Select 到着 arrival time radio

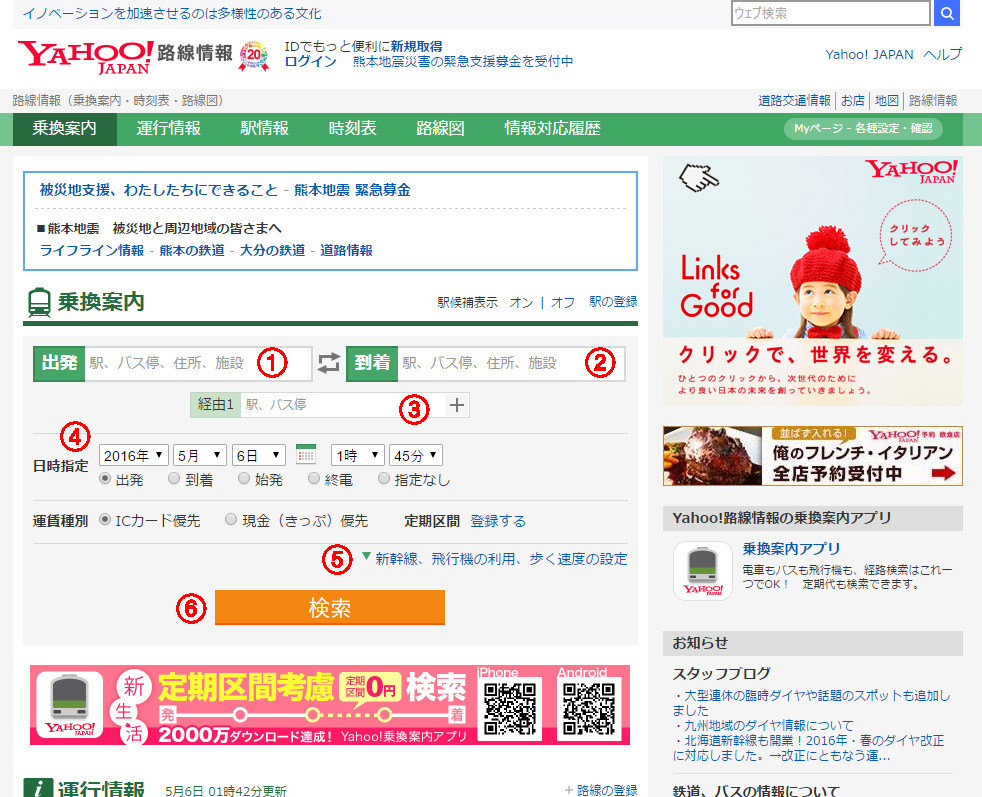(x=174, y=479)
